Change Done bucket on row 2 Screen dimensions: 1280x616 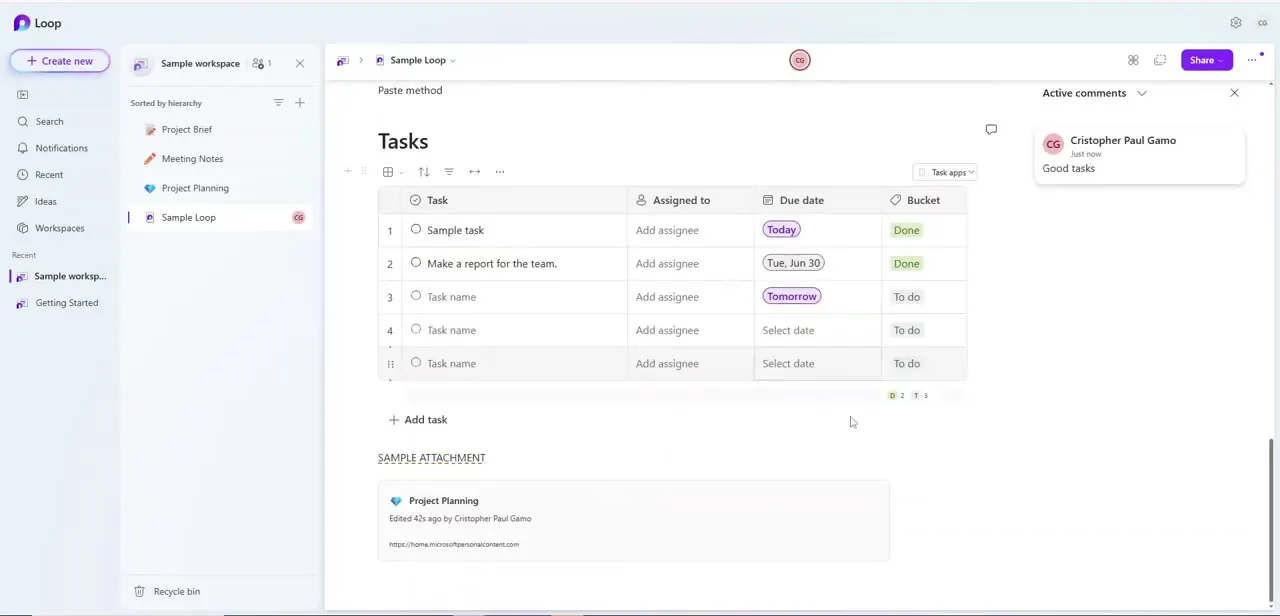point(906,264)
